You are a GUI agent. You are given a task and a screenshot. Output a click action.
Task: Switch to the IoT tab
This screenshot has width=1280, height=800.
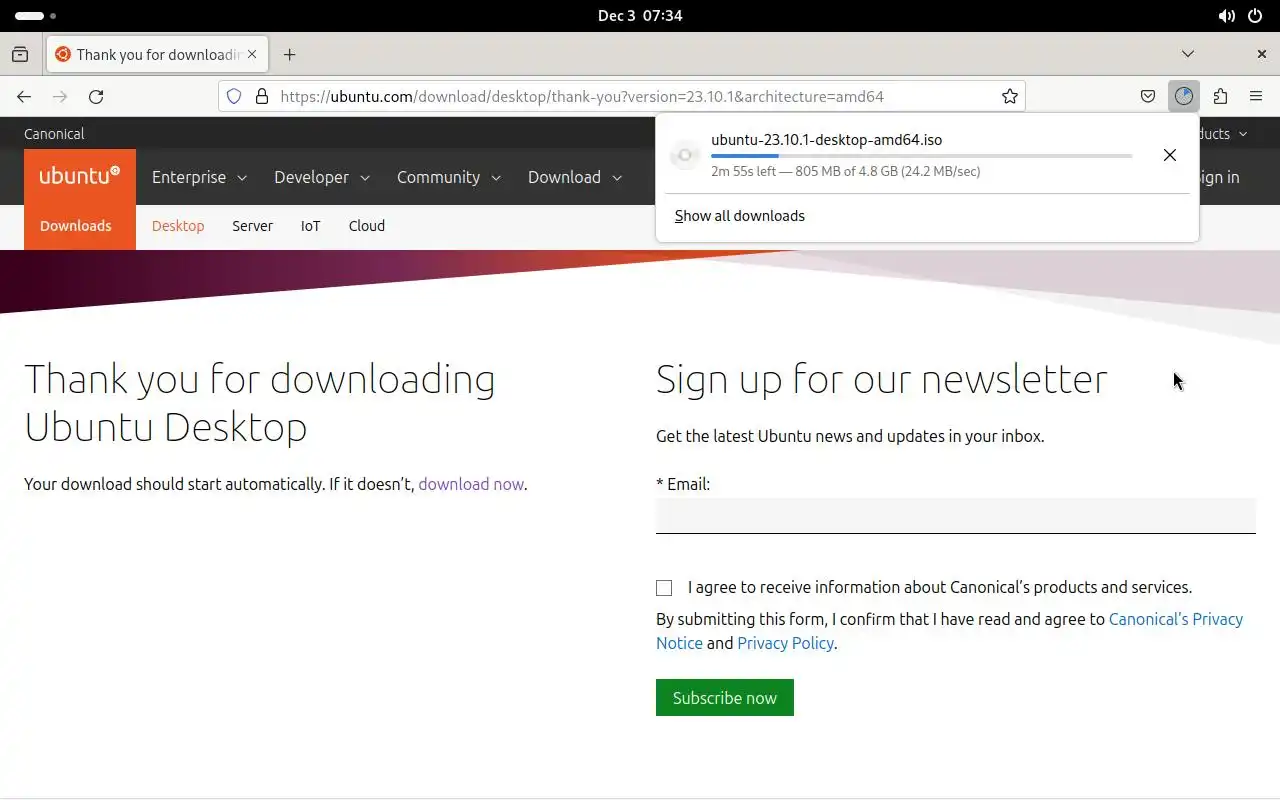pos(311,226)
